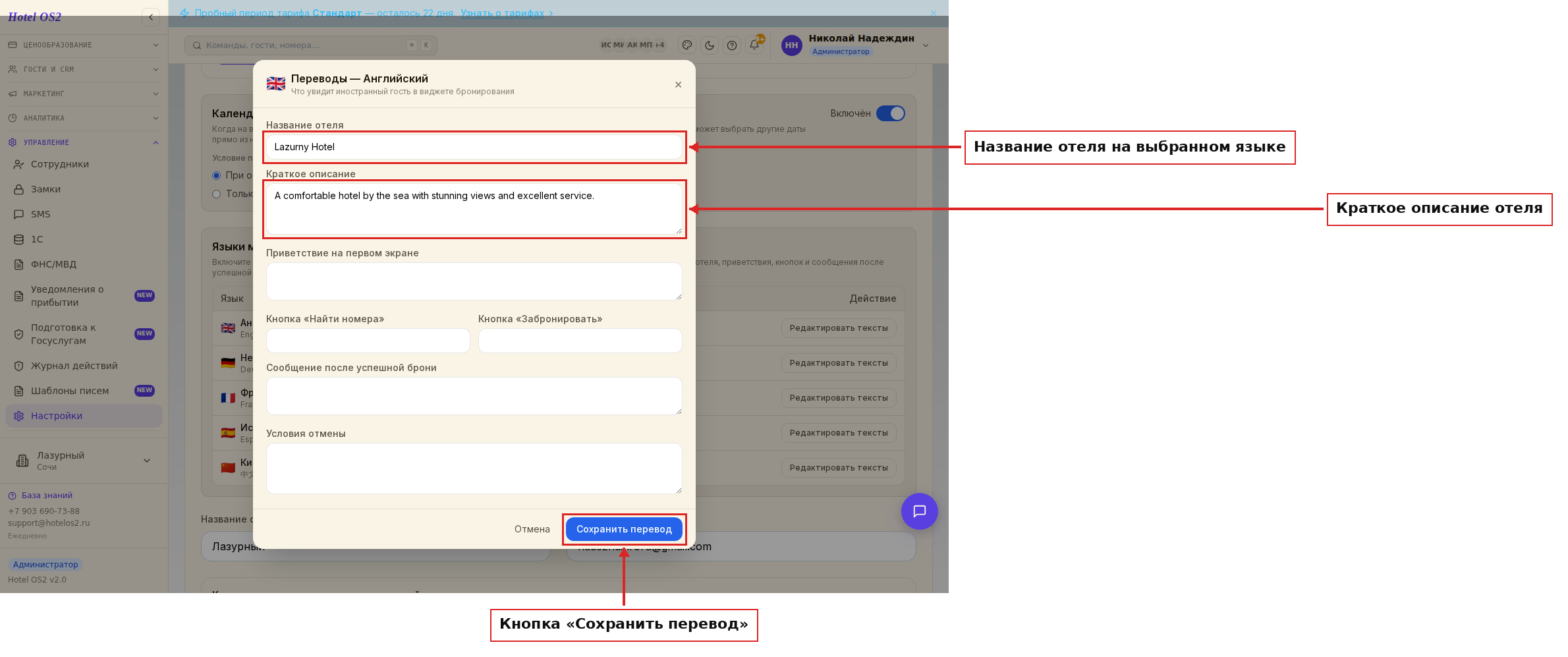Image resolution: width=1568 pixels, height=657 pixels.
Task: Open the Николай Надеждин user menu
Action: [x=856, y=45]
